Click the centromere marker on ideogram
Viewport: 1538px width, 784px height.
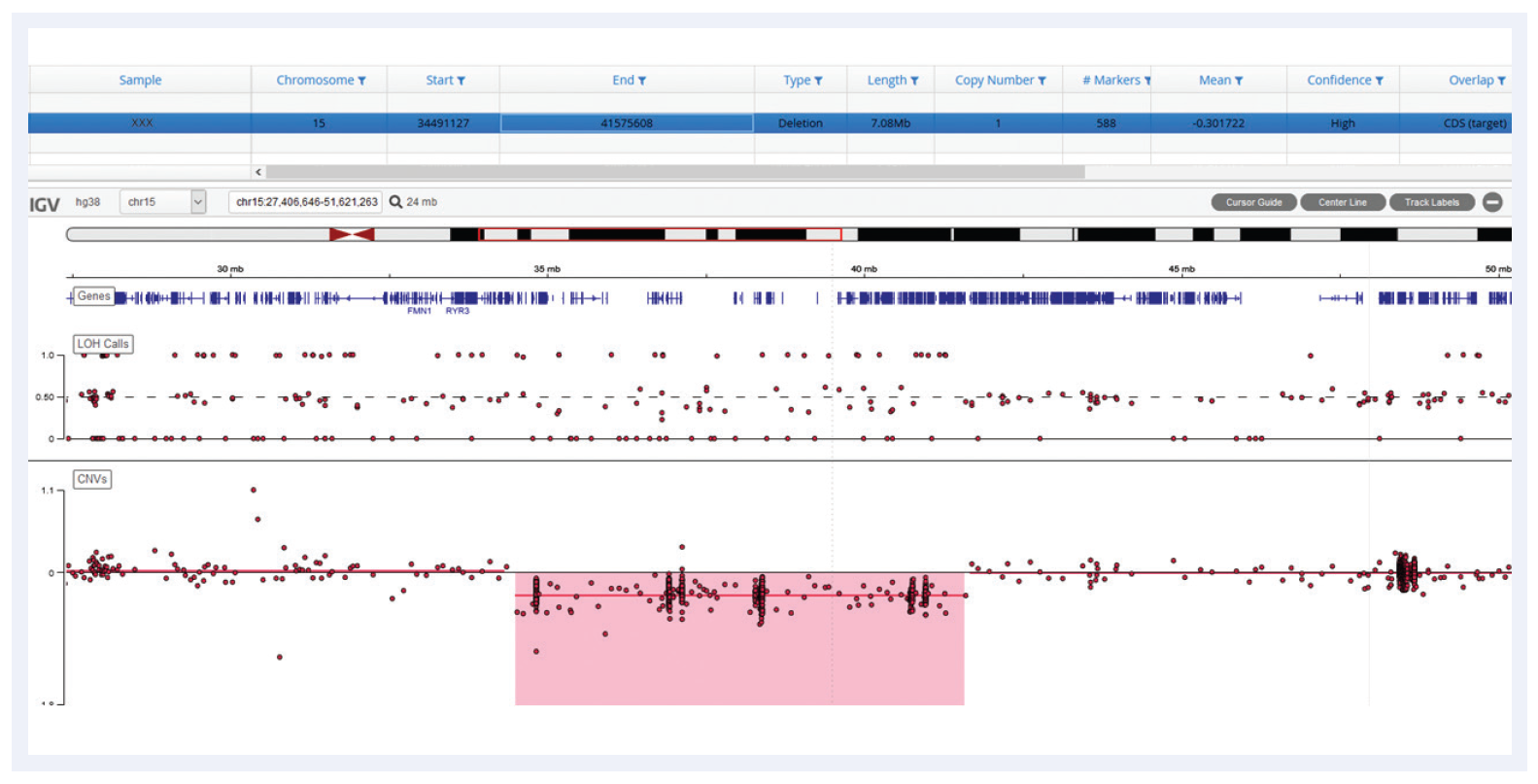[352, 234]
